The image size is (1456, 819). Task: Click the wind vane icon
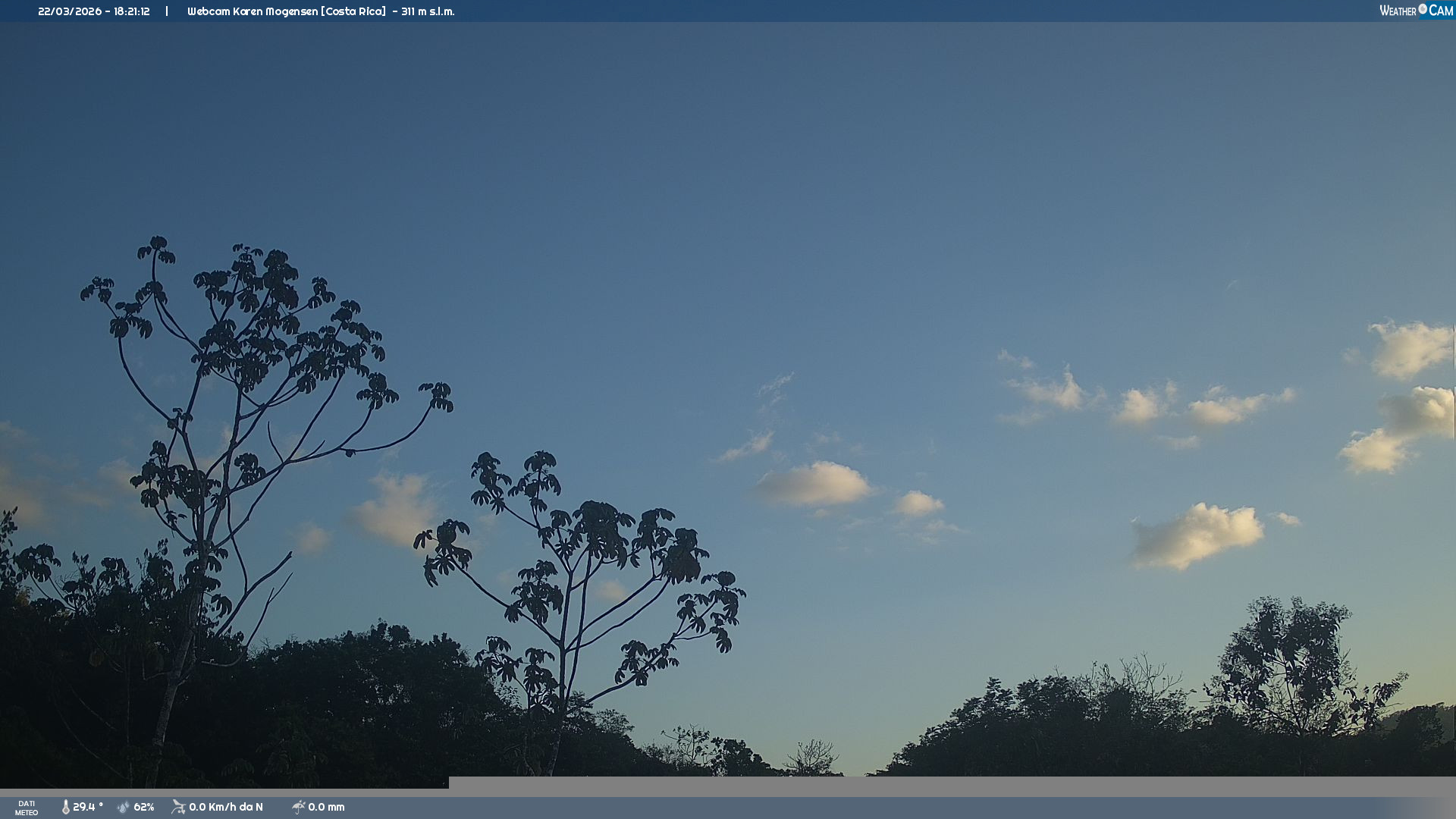[x=178, y=807]
